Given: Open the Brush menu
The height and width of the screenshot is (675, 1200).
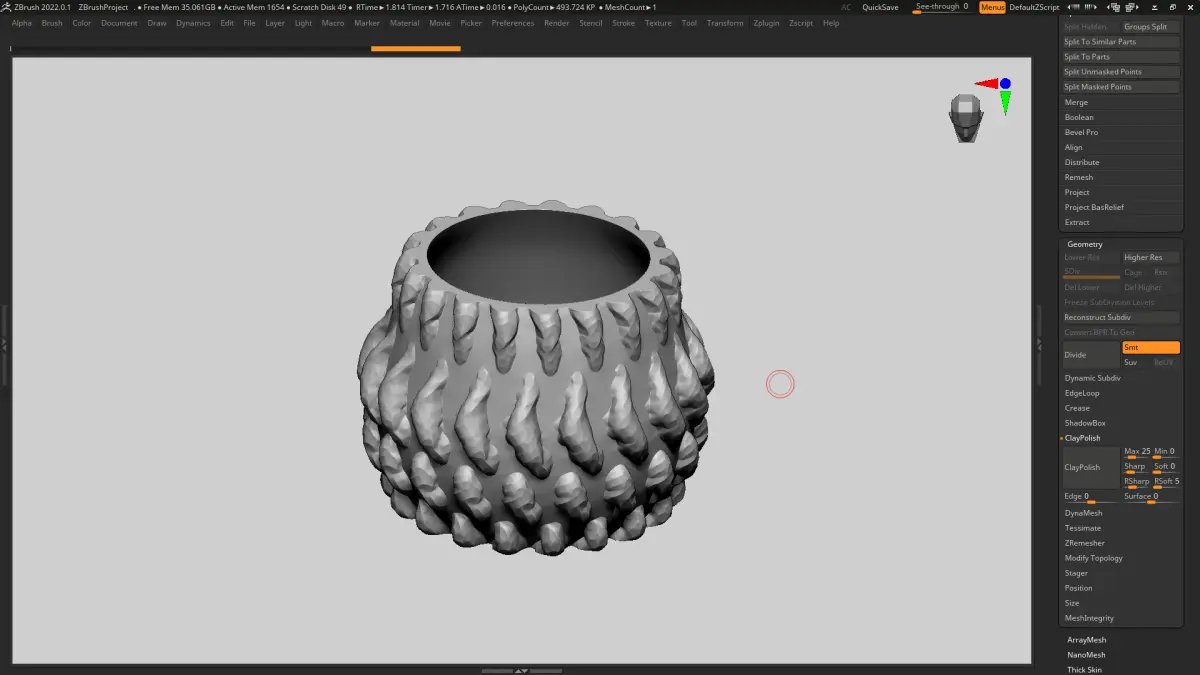Looking at the screenshot, I should 52,23.
